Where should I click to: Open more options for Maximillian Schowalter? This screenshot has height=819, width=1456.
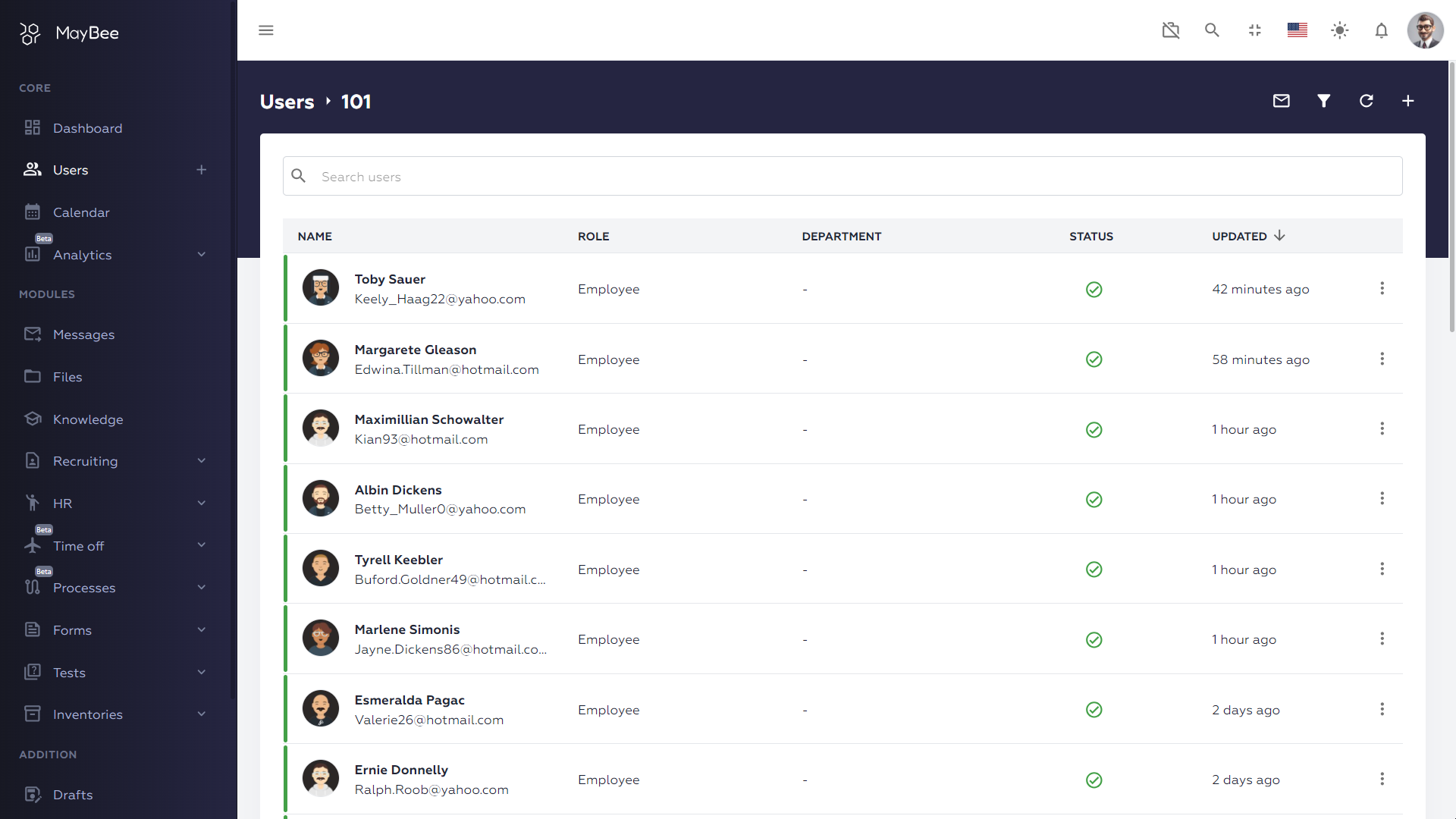click(x=1382, y=428)
